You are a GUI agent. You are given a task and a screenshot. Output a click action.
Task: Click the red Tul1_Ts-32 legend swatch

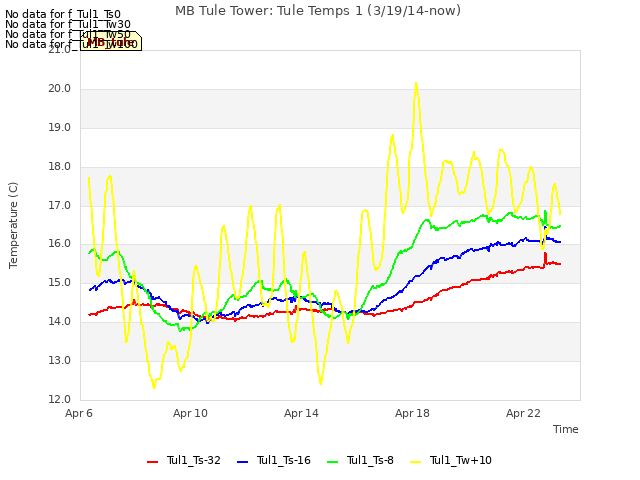coord(152,462)
